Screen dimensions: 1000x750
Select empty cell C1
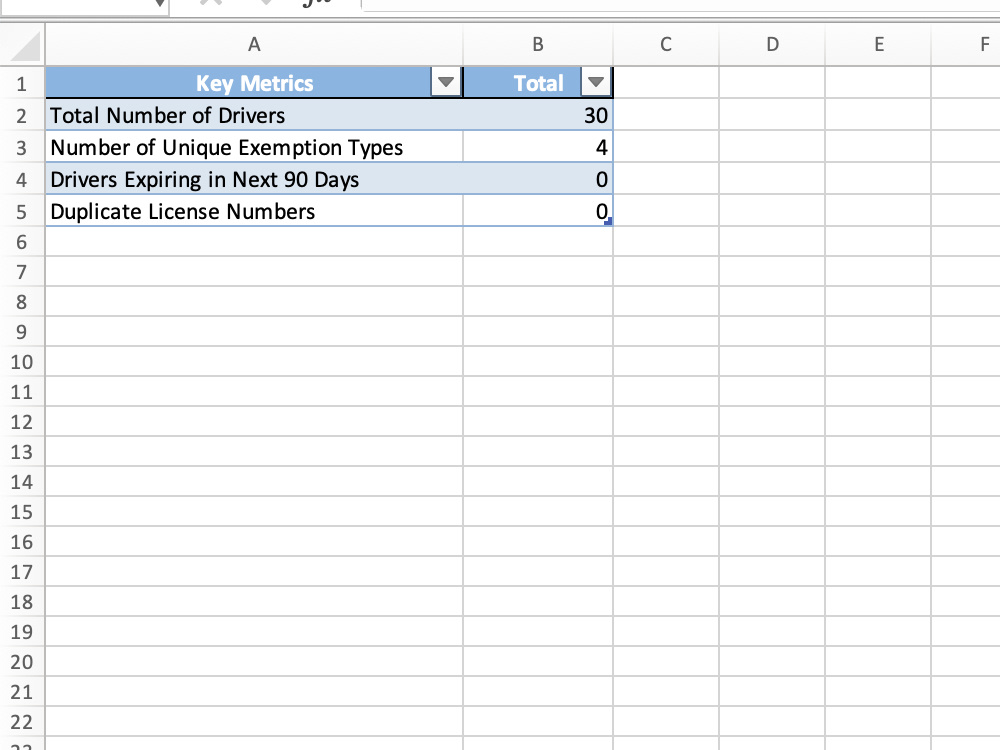[666, 83]
